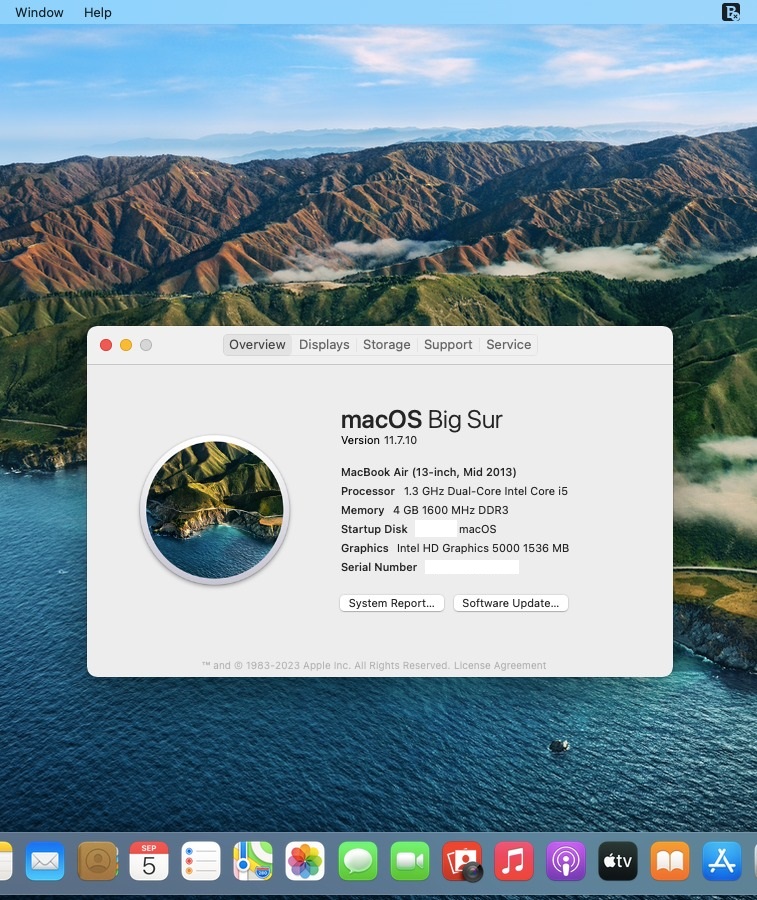The width and height of the screenshot is (757, 900).
Task: Switch to the Overview tab
Action: 257,344
